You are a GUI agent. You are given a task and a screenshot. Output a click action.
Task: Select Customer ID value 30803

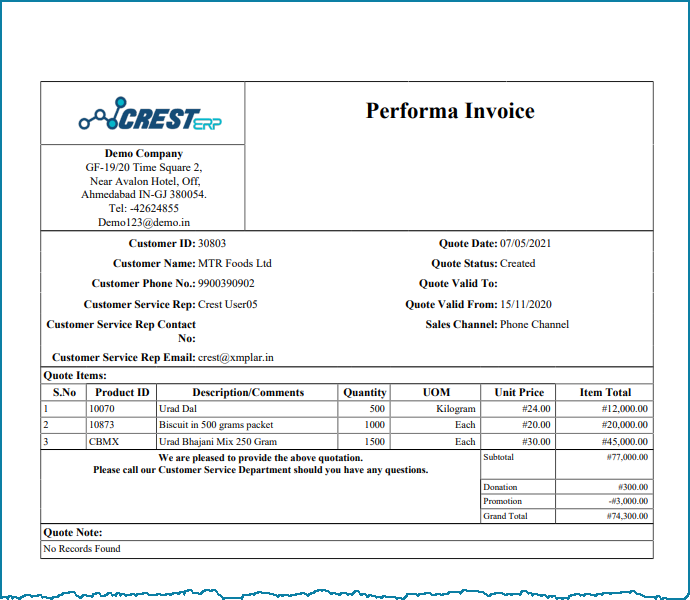(212, 243)
